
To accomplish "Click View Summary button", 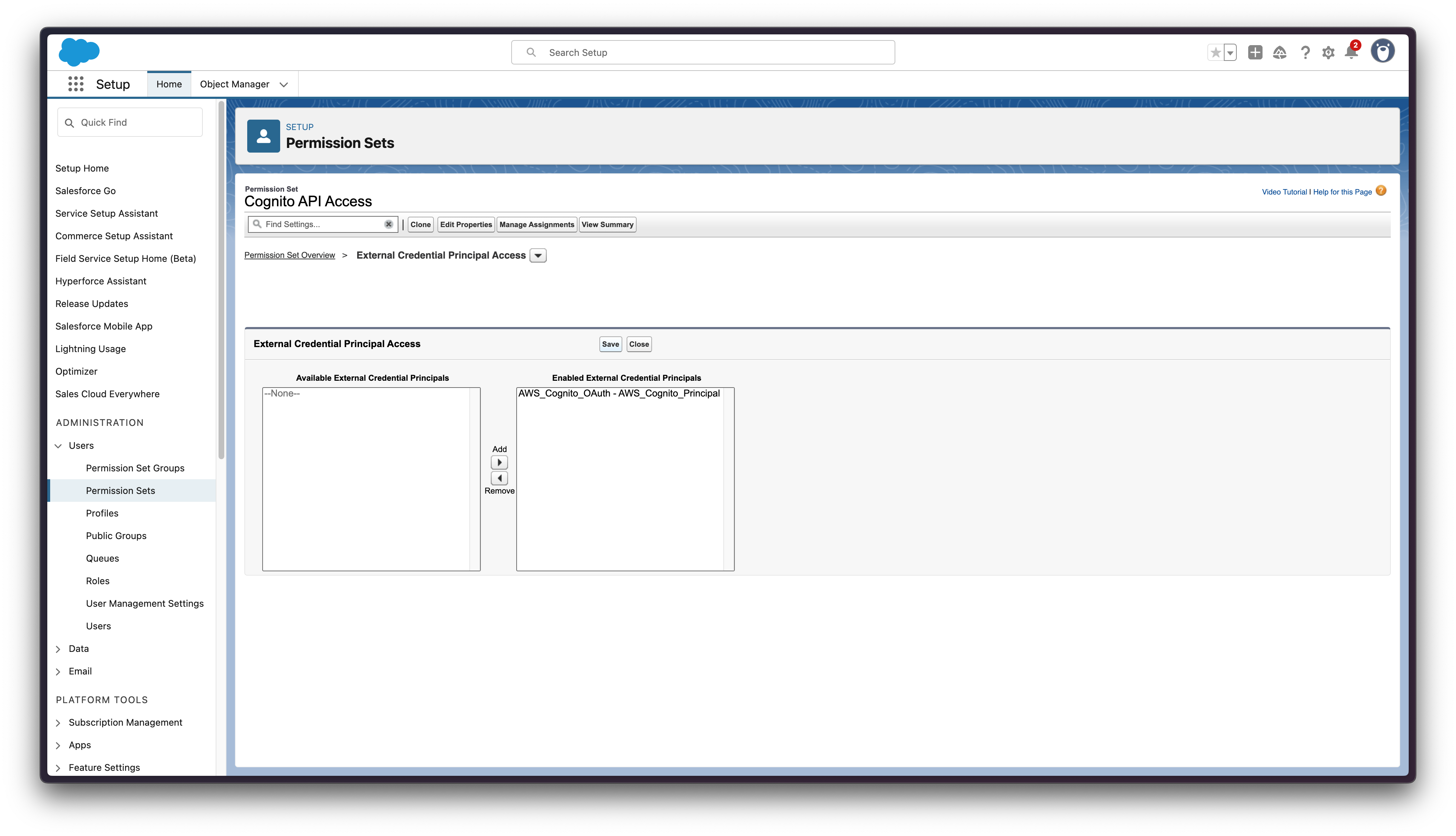I will (607, 225).
